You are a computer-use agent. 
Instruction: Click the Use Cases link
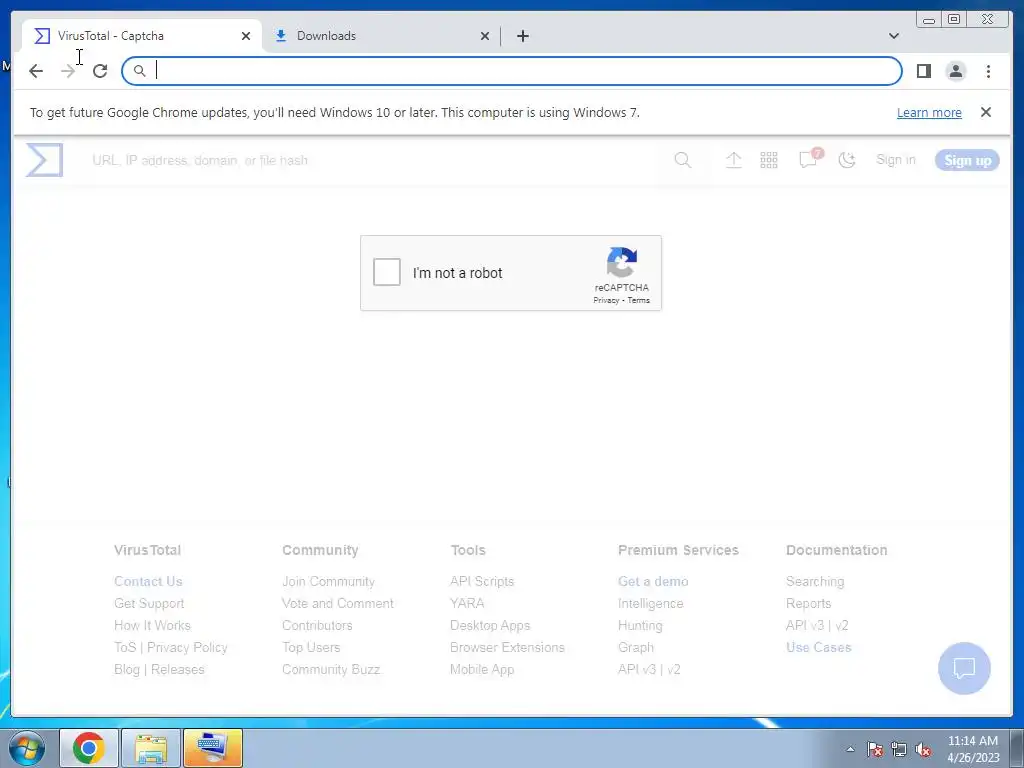(819, 647)
